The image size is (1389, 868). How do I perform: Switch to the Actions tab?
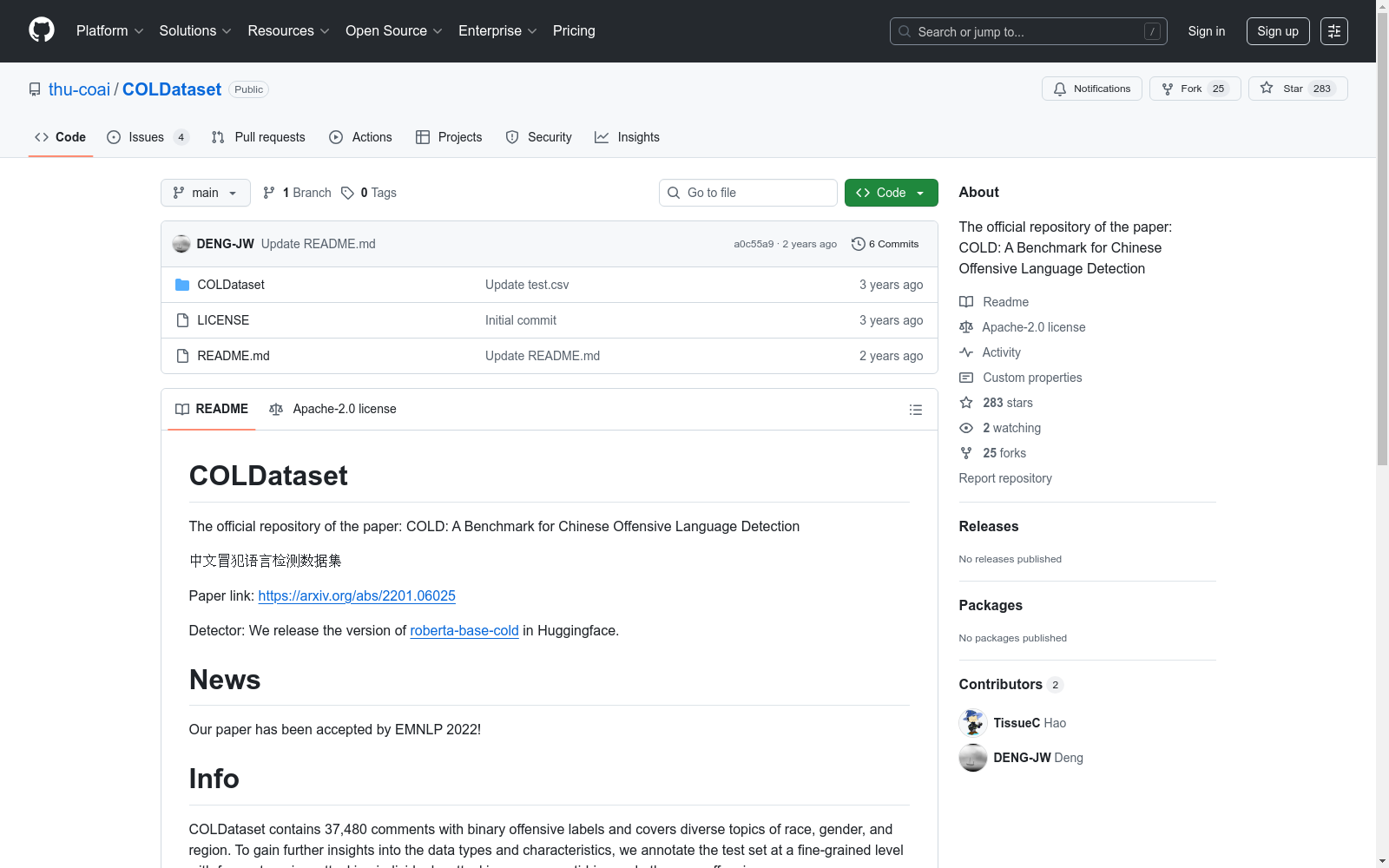(361, 137)
